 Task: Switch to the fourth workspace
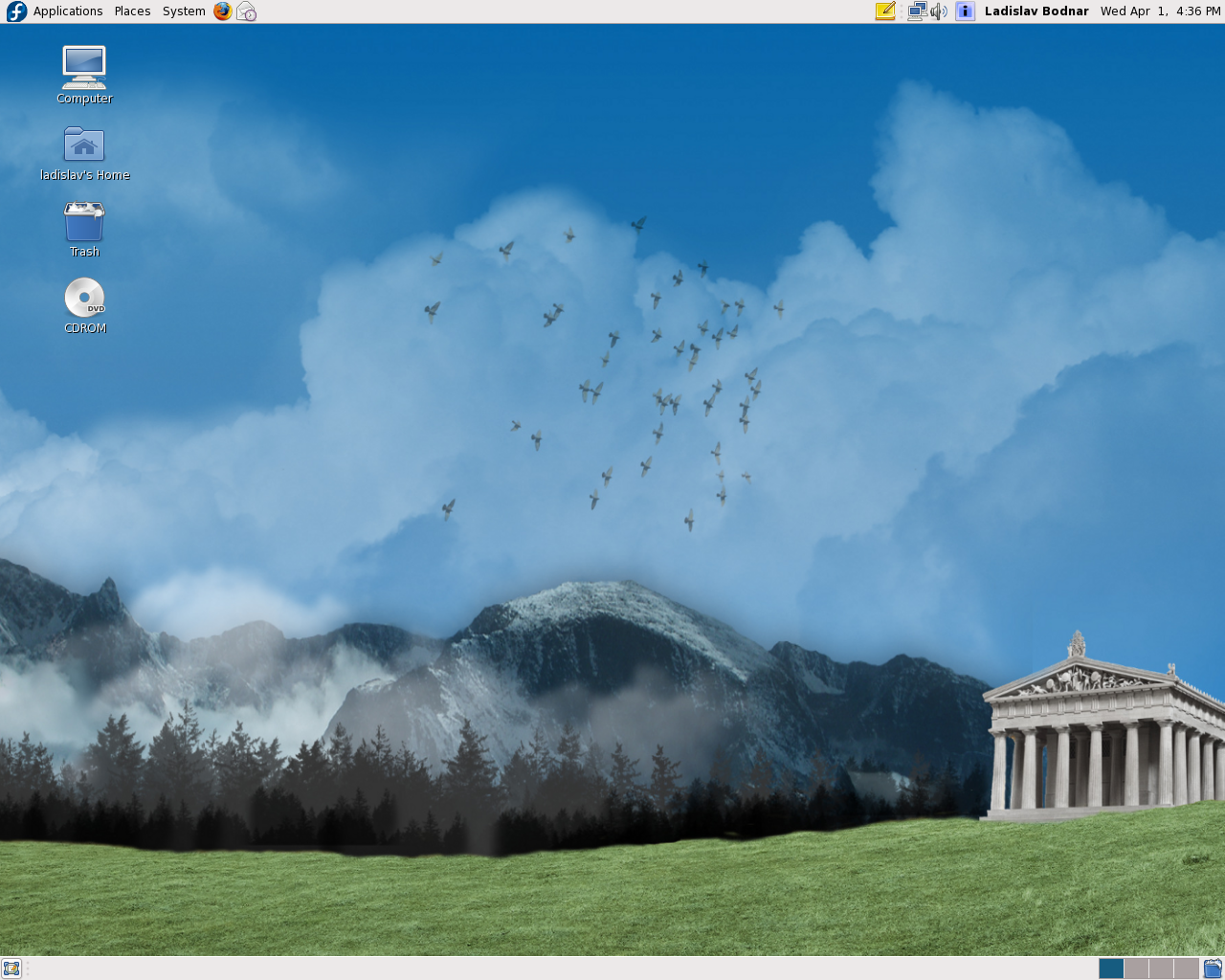click(x=1186, y=969)
